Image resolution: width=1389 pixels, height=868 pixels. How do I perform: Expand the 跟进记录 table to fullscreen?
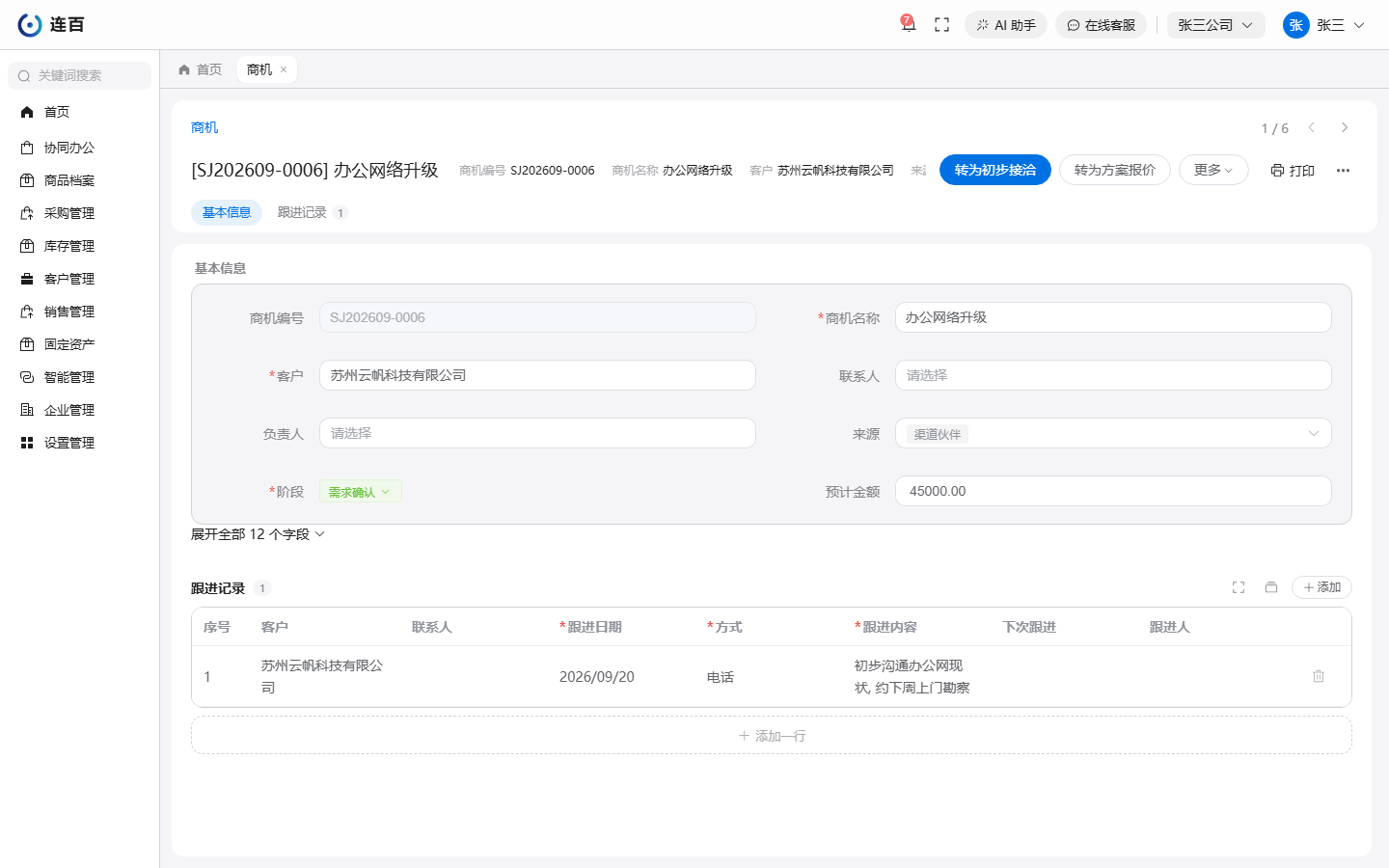click(x=1239, y=587)
